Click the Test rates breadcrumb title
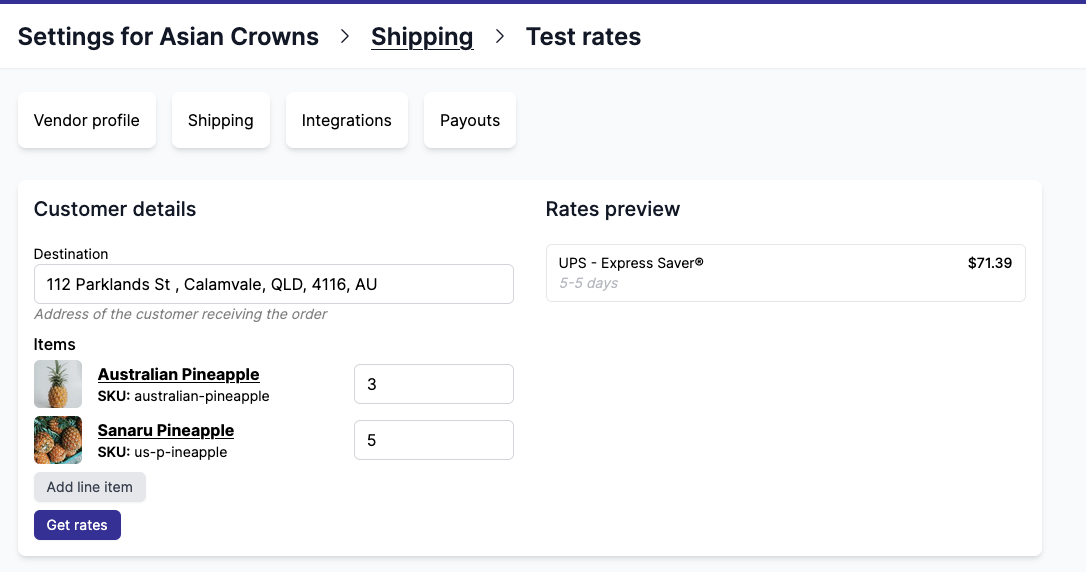Image resolution: width=1086 pixels, height=572 pixels. 583,37
